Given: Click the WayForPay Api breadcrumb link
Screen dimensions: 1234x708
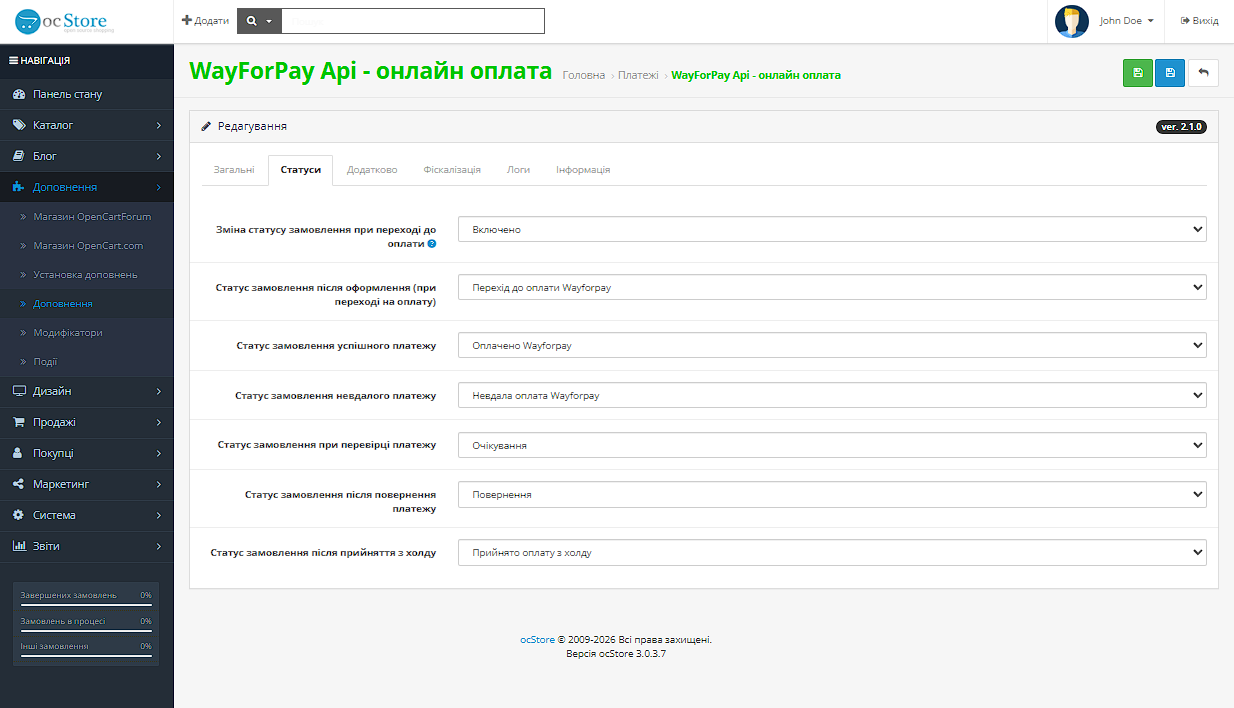Looking at the screenshot, I should point(756,75).
